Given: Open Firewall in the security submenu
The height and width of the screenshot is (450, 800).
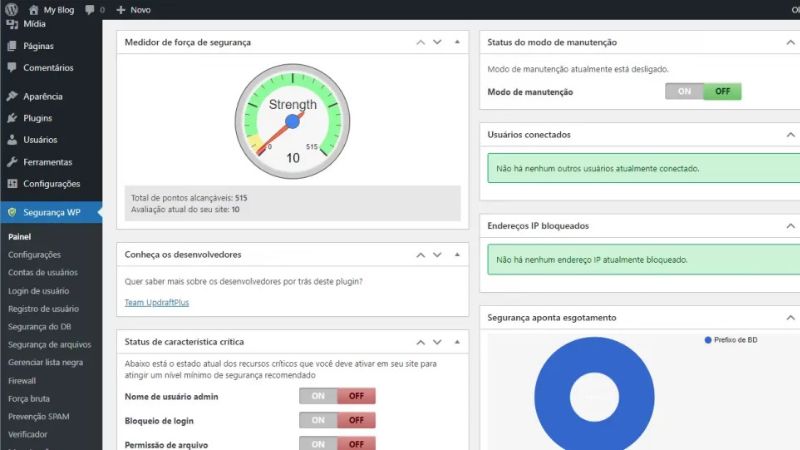Looking at the screenshot, I should 22,381.
